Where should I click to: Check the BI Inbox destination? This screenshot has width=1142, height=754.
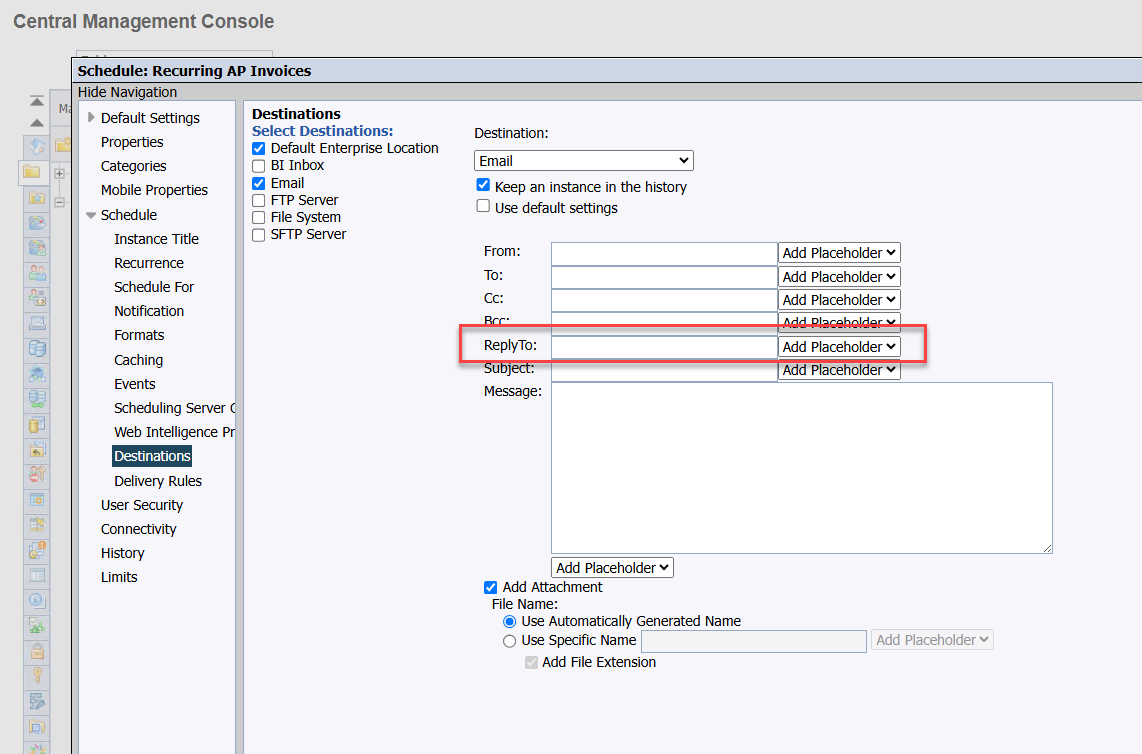click(259, 166)
